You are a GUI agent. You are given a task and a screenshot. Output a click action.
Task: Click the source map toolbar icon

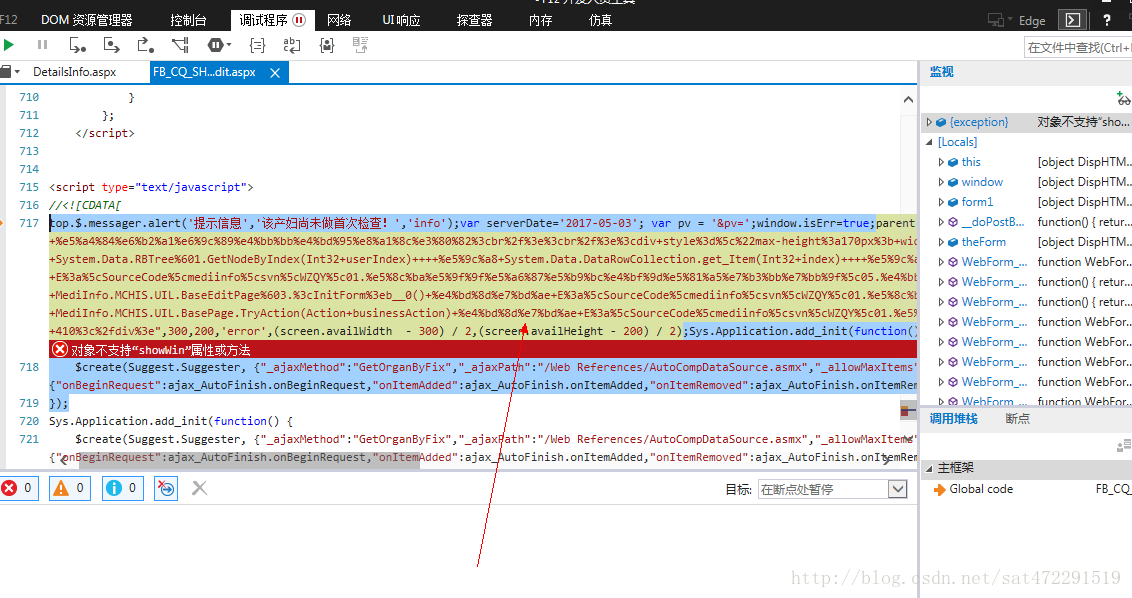click(x=360, y=46)
